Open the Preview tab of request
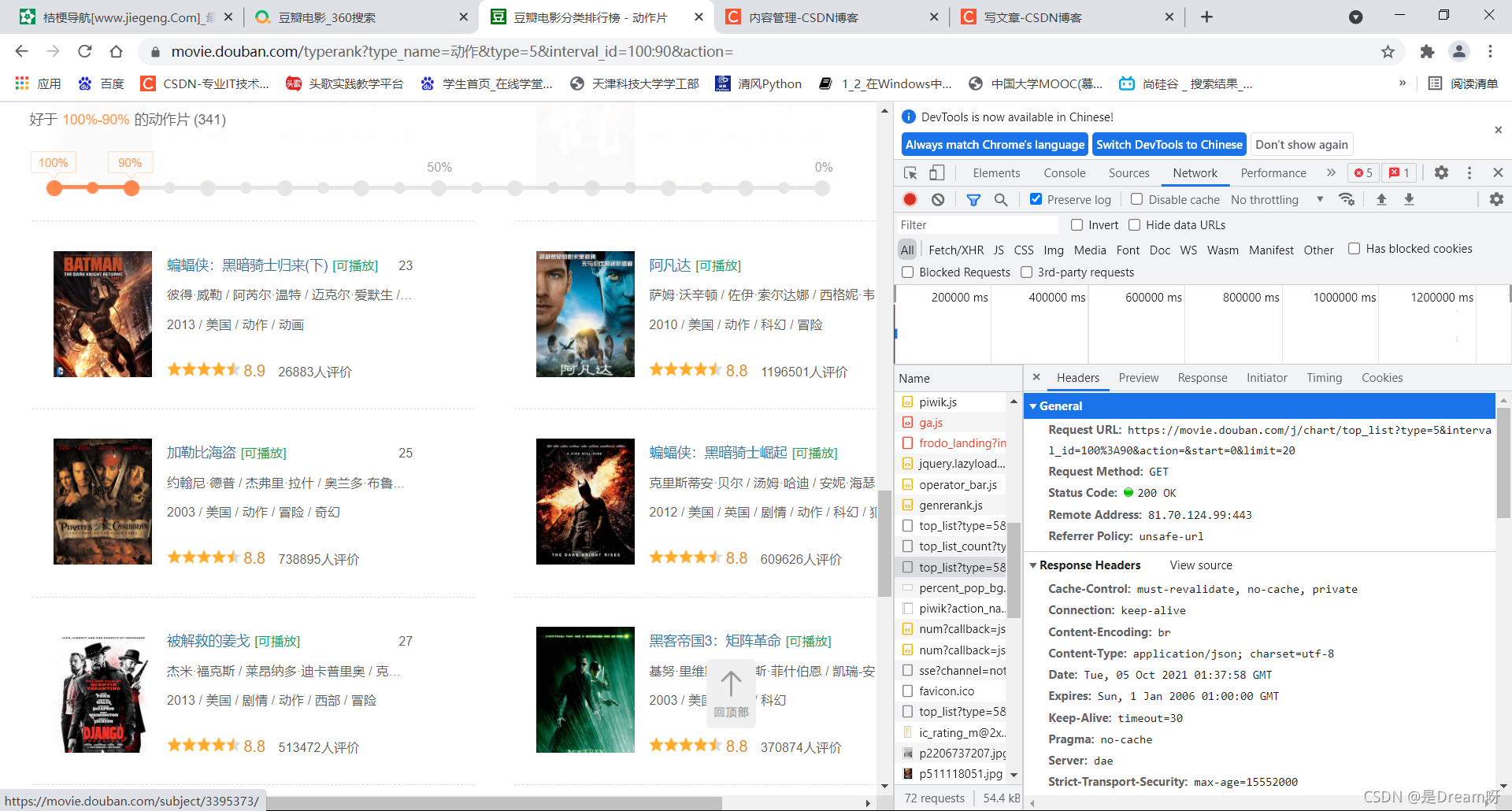The height and width of the screenshot is (811, 1512). pyautogui.click(x=1138, y=377)
